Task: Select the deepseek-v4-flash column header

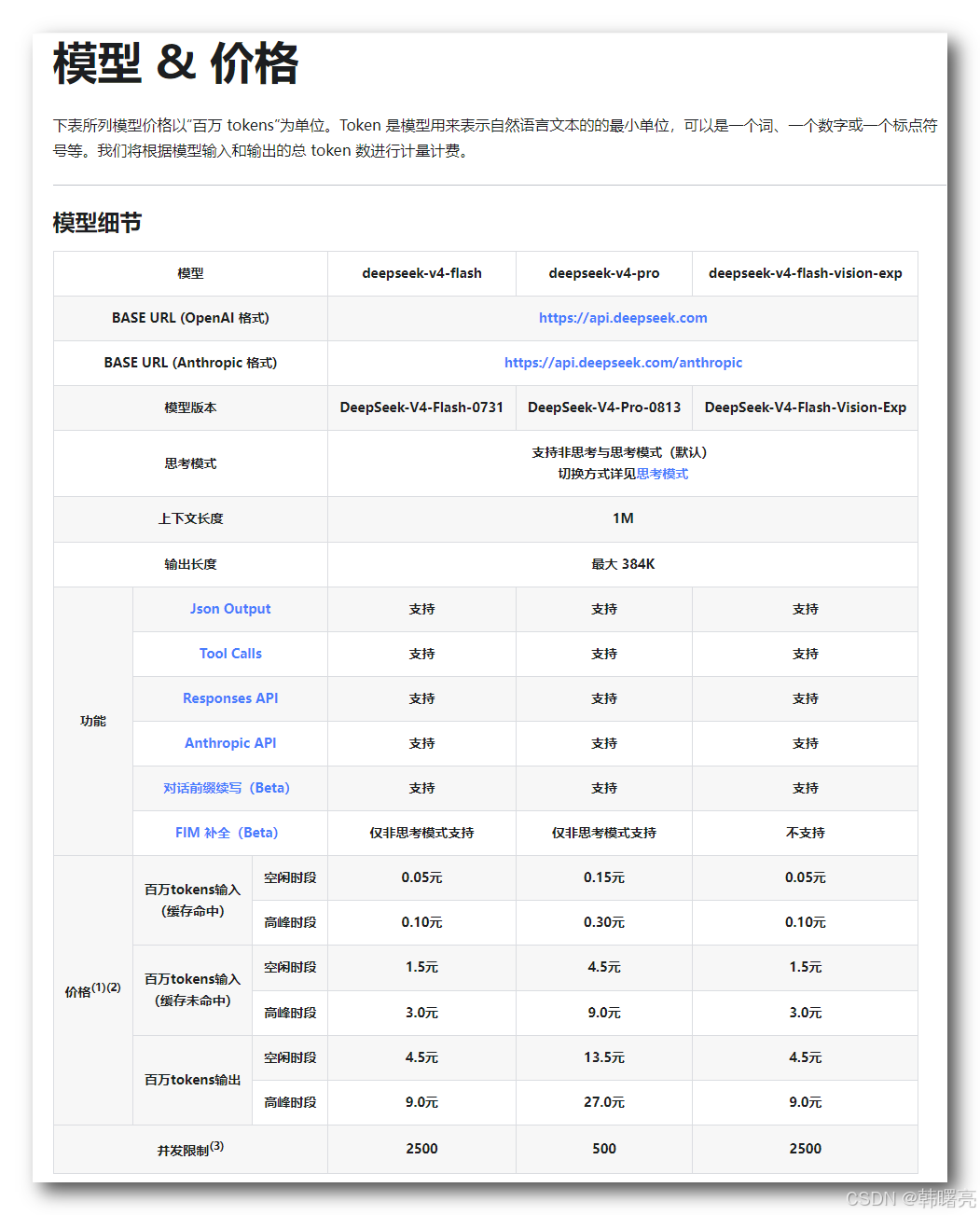Action: [x=421, y=273]
